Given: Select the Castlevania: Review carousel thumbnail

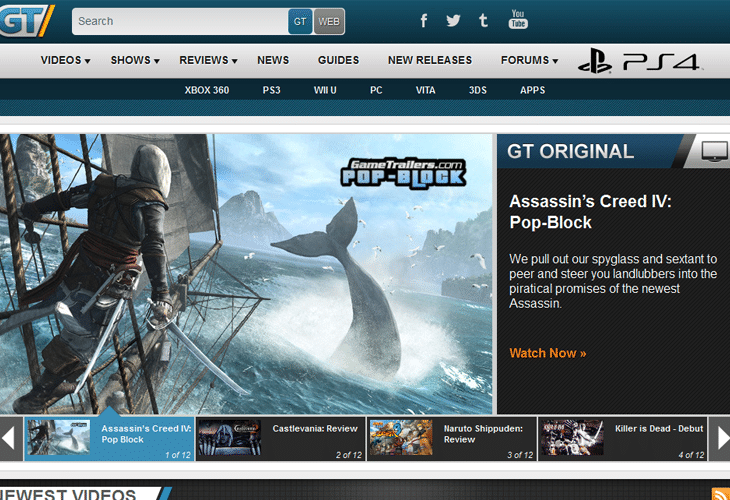Looking at the screenshot, I should tap(229, 438).
